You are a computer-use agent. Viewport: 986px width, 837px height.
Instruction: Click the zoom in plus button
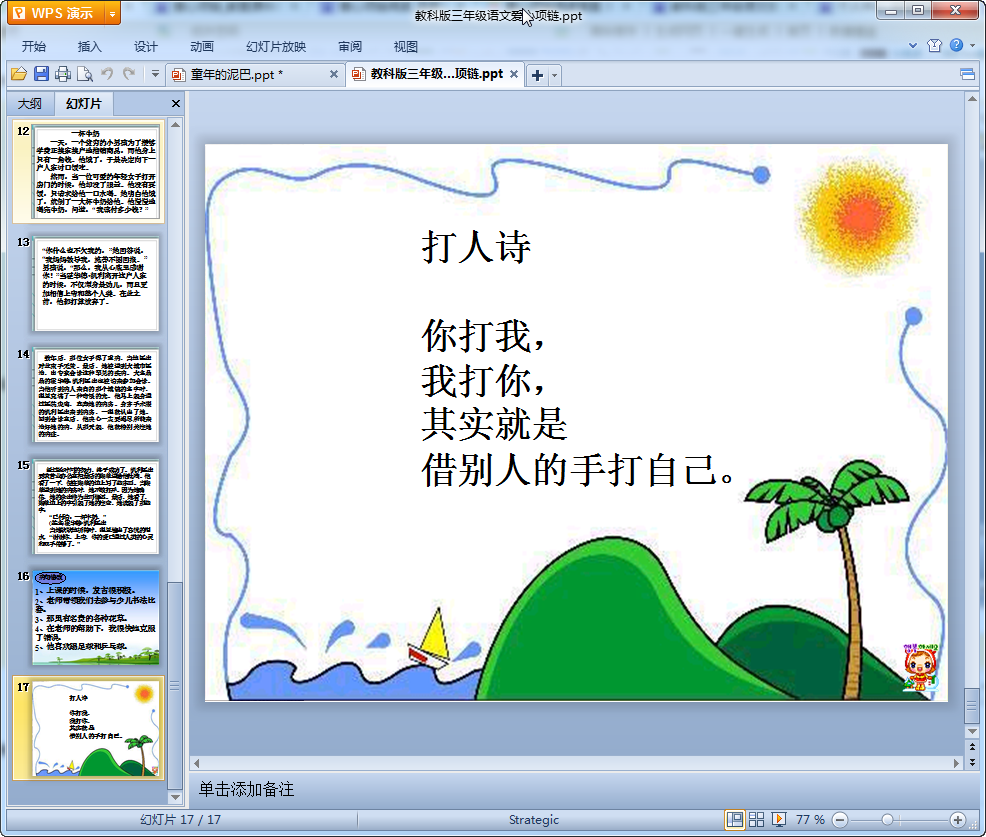pos(957,820)
